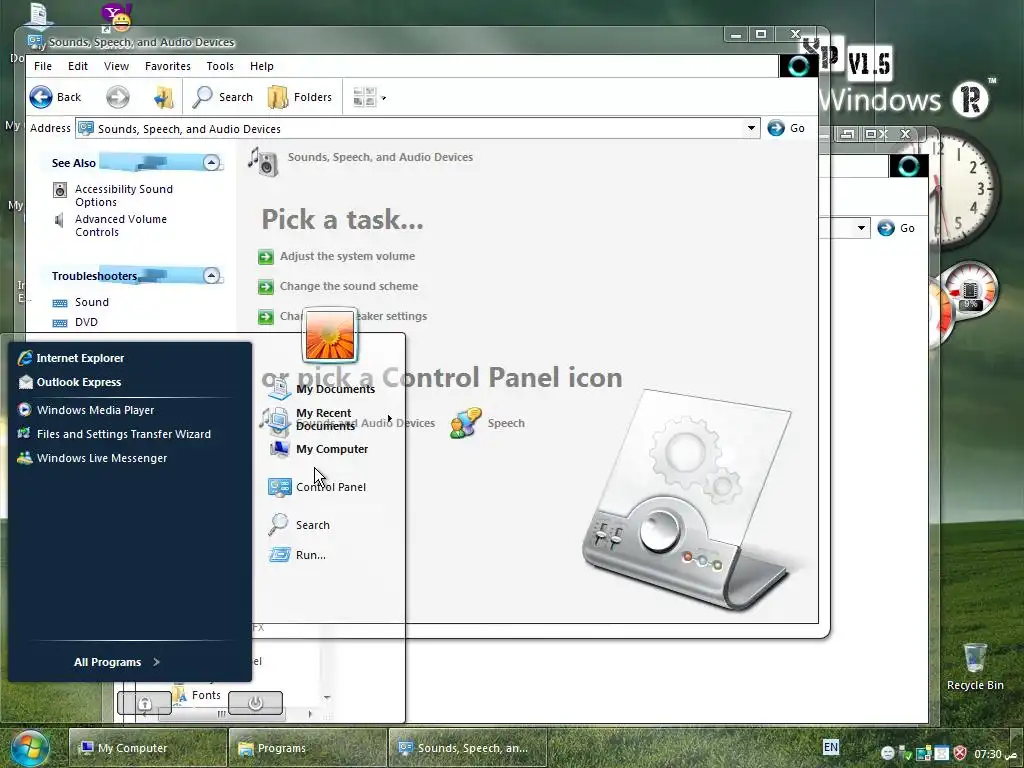Expand address dropdown in background window

click(861, 228)
